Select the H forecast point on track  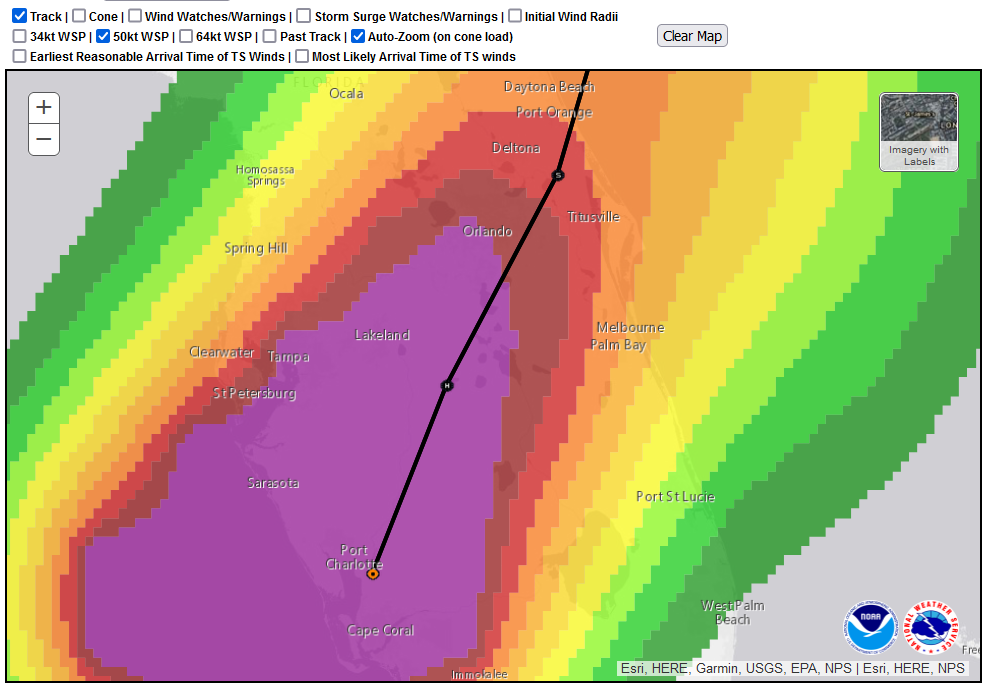[447, 386]
